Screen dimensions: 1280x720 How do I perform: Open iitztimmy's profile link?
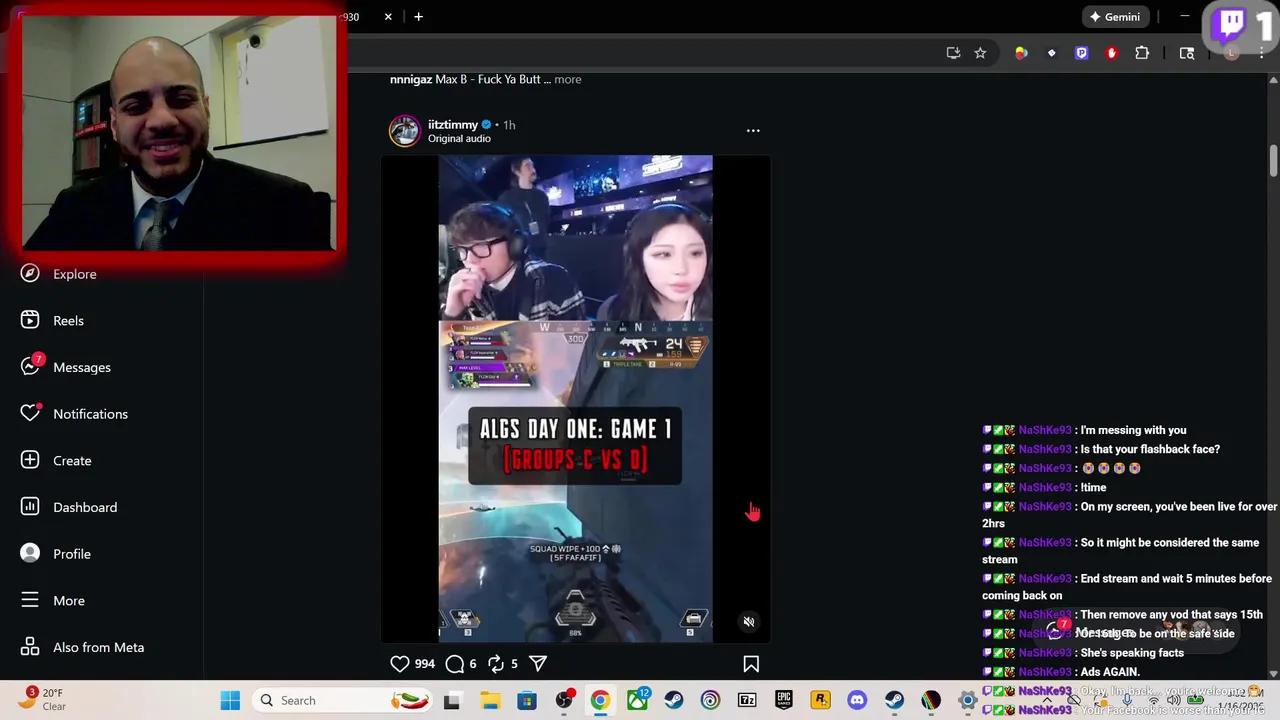point(453,125)
